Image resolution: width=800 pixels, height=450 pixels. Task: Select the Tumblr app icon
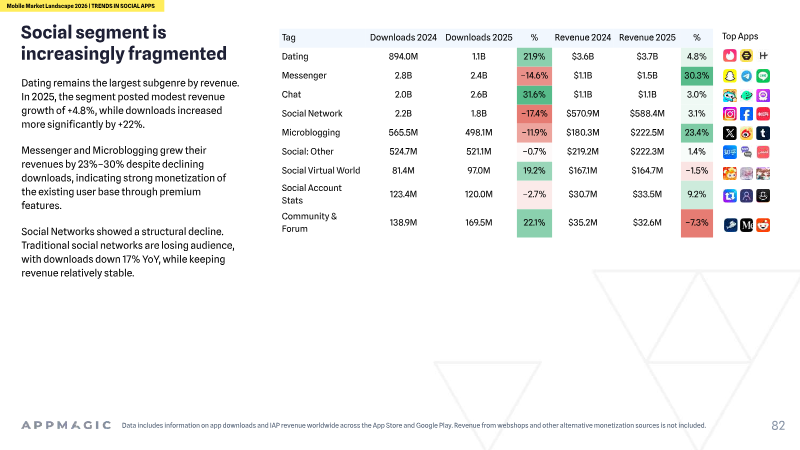point(763,133)
